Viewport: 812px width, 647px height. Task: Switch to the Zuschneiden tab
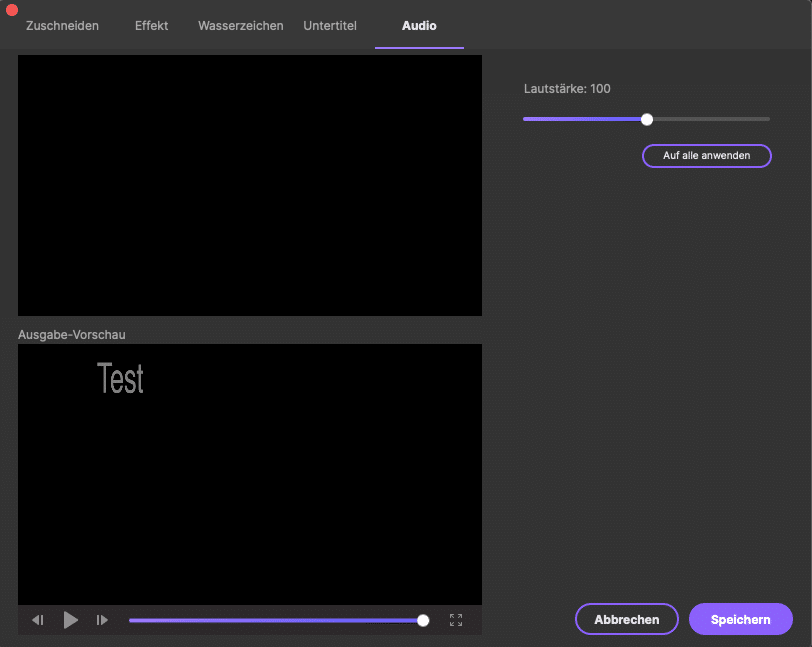(62, 26)
